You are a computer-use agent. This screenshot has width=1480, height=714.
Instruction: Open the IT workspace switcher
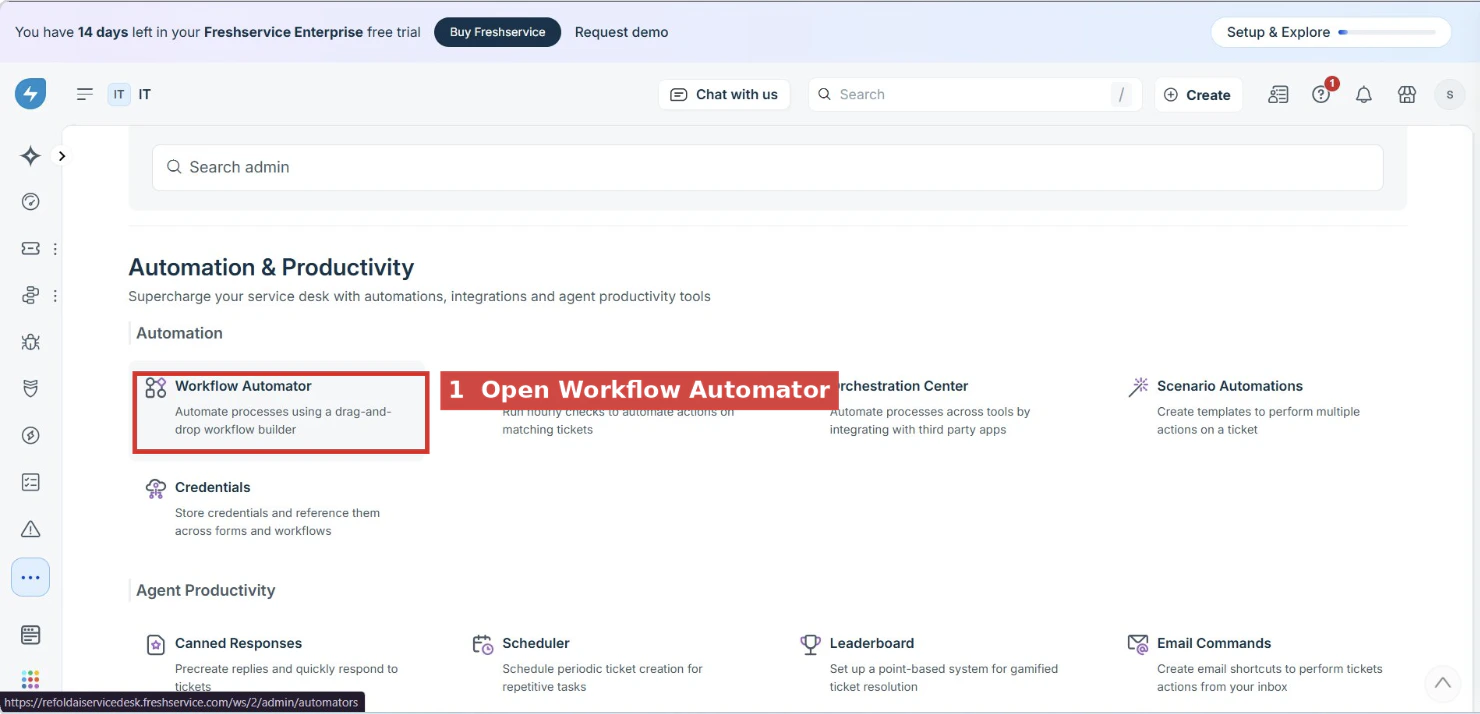pyautogui.click(x=130, y=94)
